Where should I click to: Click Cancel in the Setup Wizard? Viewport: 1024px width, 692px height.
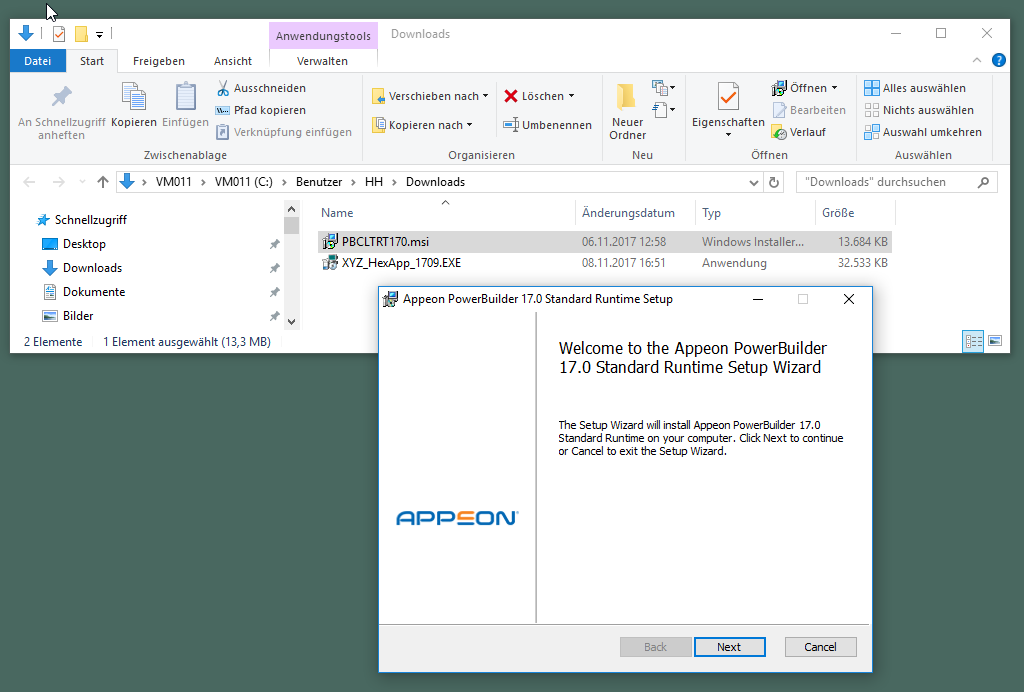pyautogui.click(x=820, y=647)
